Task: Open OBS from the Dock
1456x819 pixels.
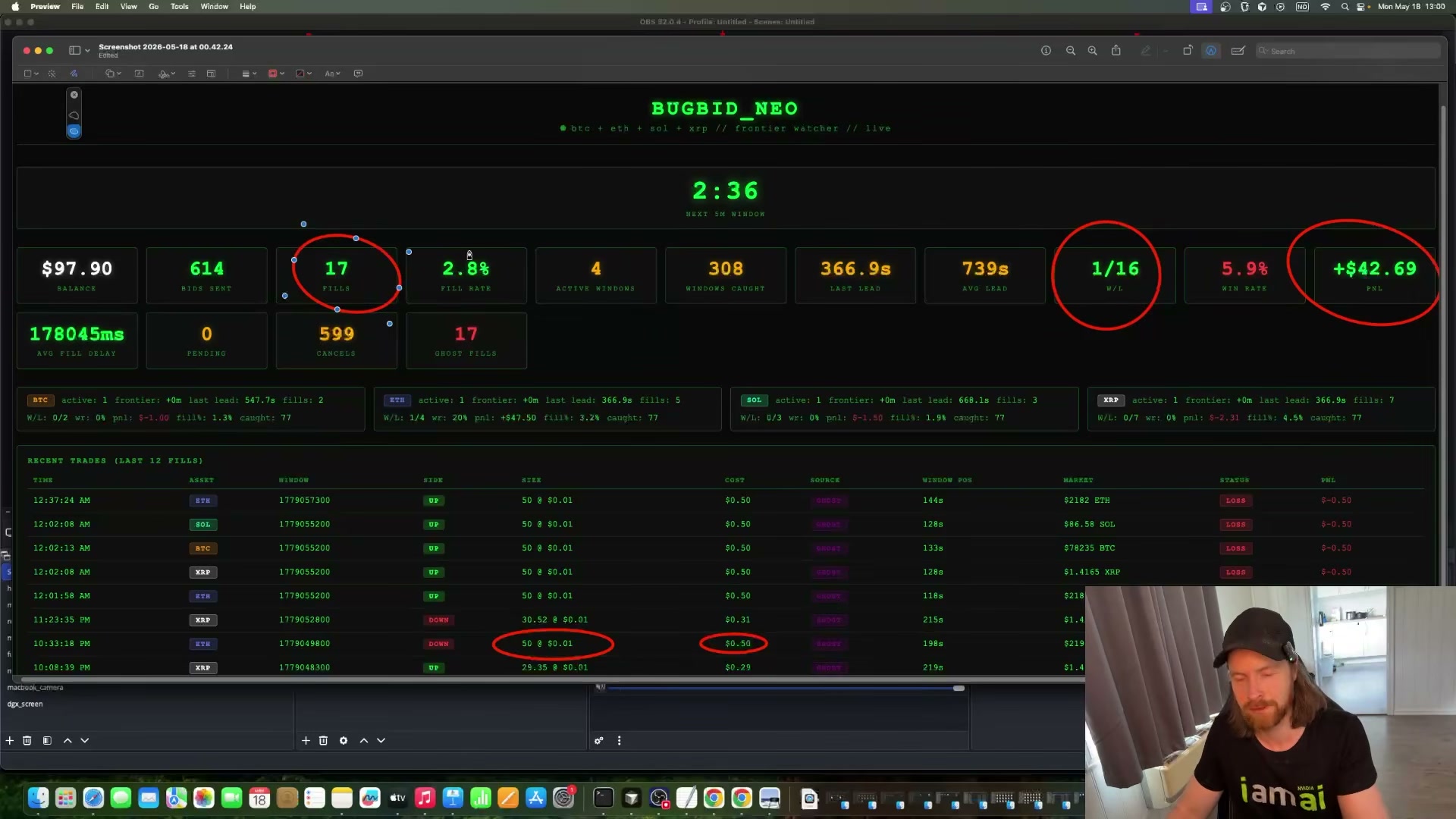Action: point(659,798)
